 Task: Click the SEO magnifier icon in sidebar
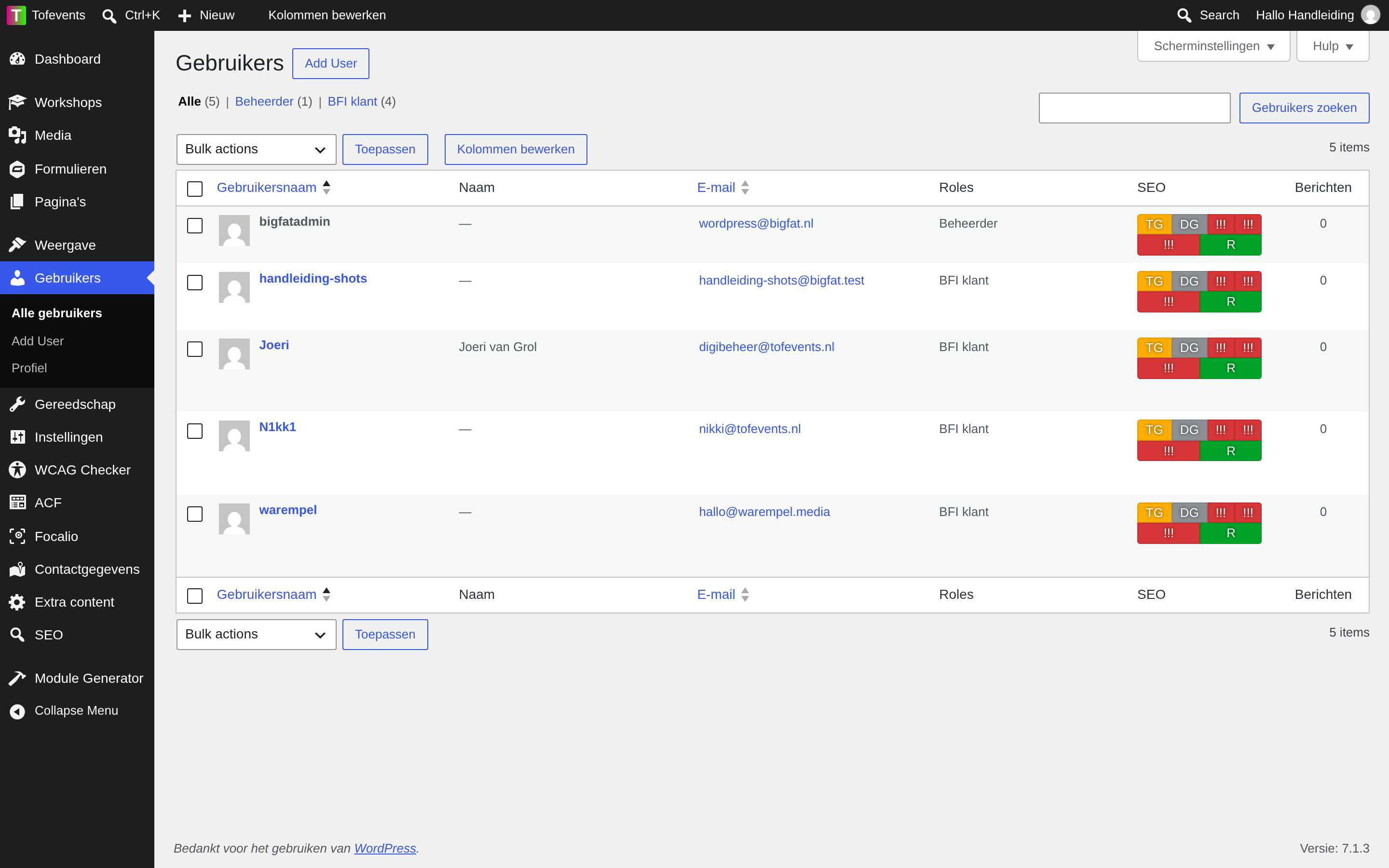tap(17, 635)
